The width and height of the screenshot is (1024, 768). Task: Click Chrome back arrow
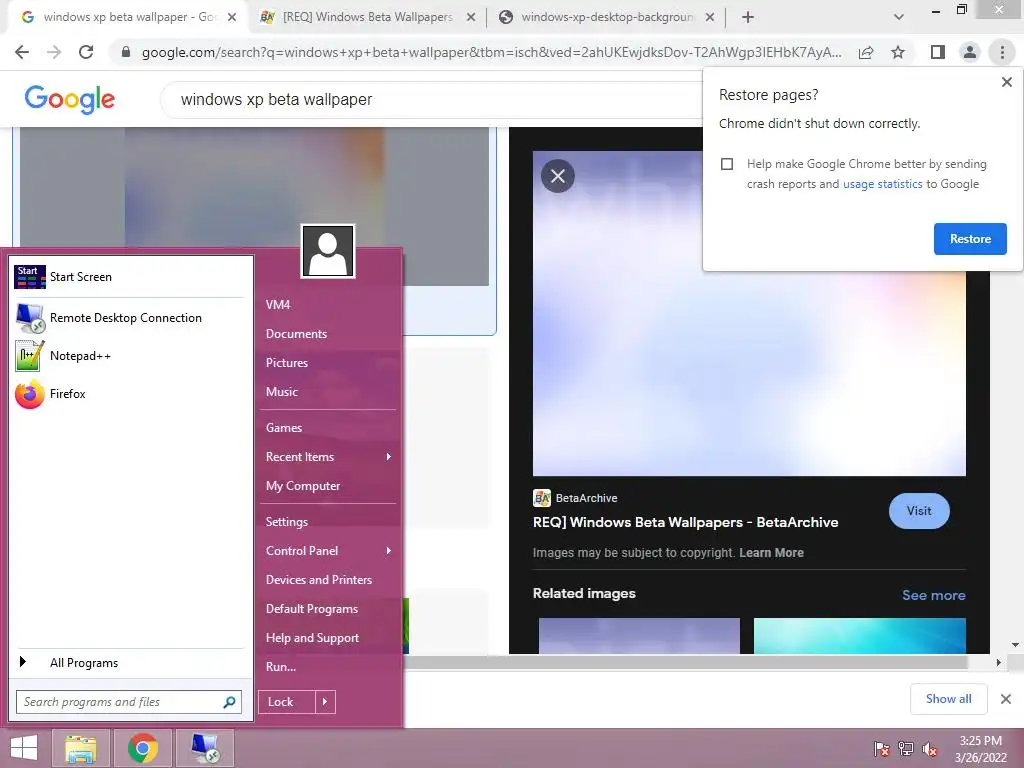click(22, 52)
